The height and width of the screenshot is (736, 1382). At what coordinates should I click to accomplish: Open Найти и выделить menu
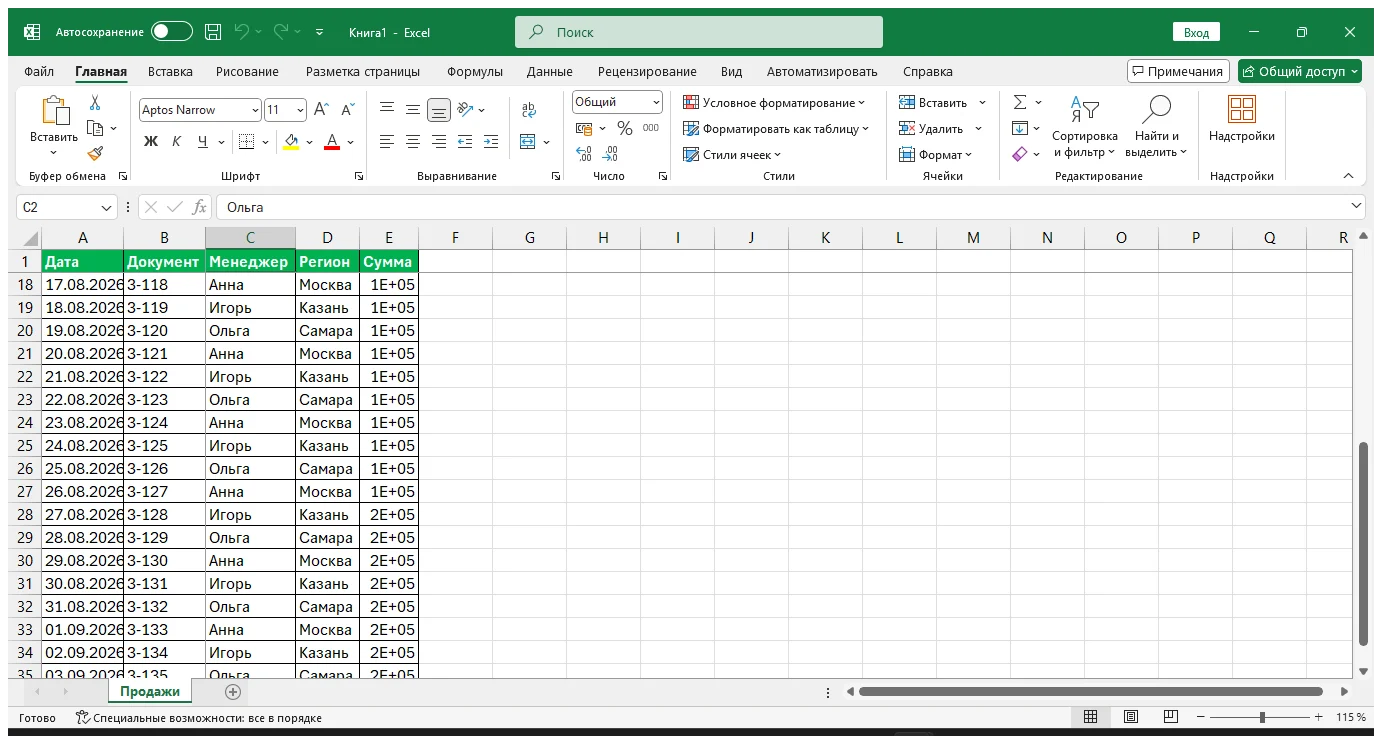(x=1157, y=126)
